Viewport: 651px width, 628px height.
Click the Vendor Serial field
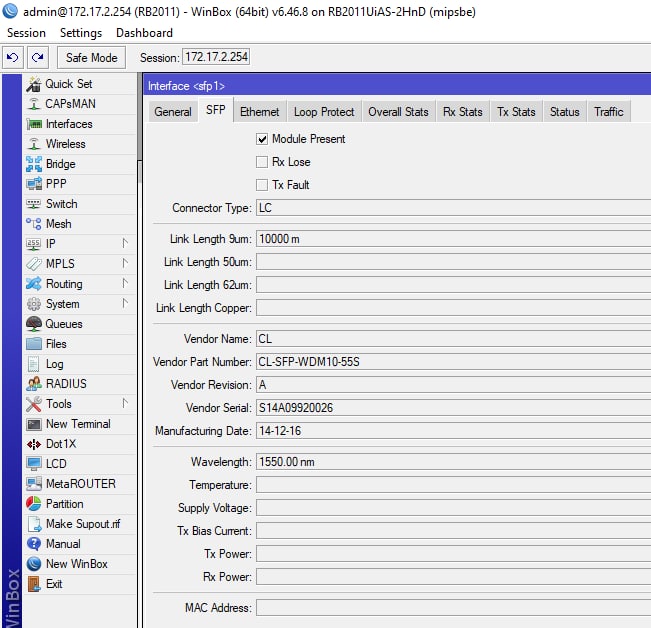pyautogui.click(x=453, y=408)
